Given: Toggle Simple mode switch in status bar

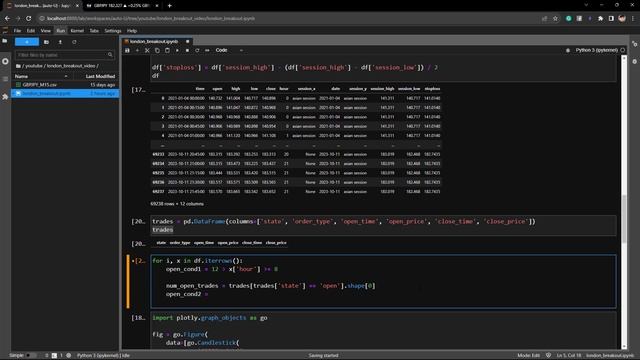Looking at the screenshot, I should click(x=31, y=356).
